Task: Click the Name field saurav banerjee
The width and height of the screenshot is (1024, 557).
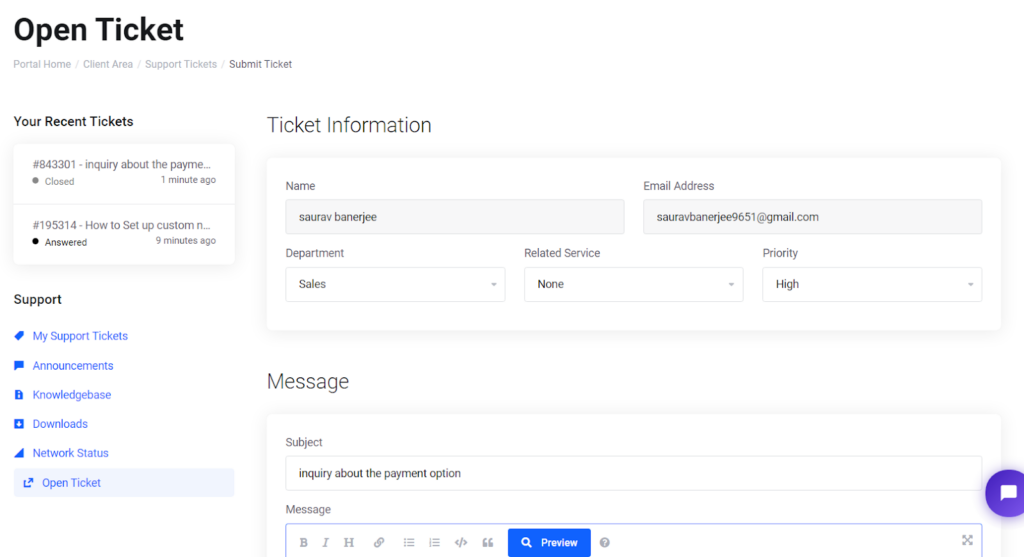Action: click(x=455, y=217)
